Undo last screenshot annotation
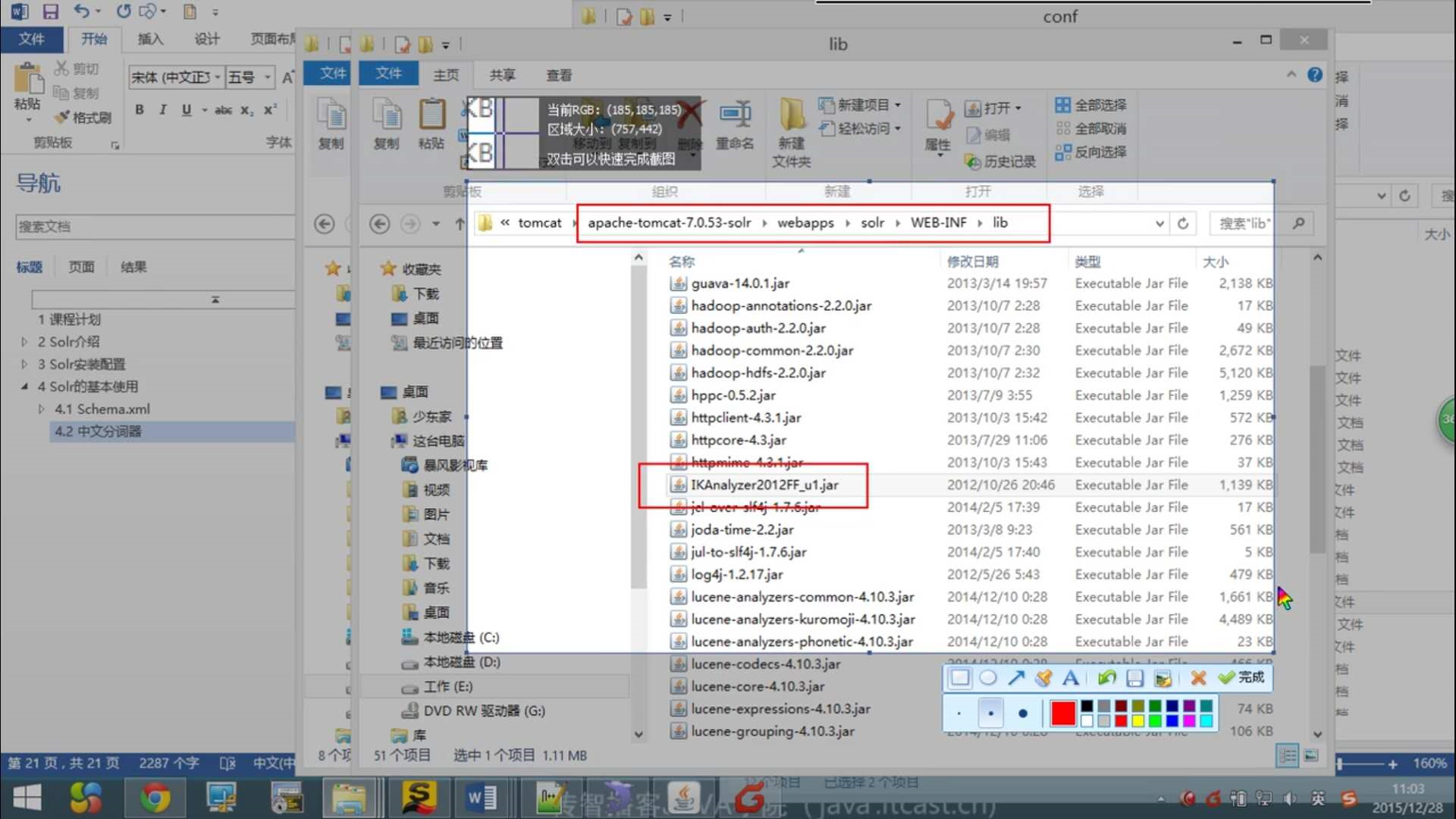The image size is (1456, 819). 1107,678
